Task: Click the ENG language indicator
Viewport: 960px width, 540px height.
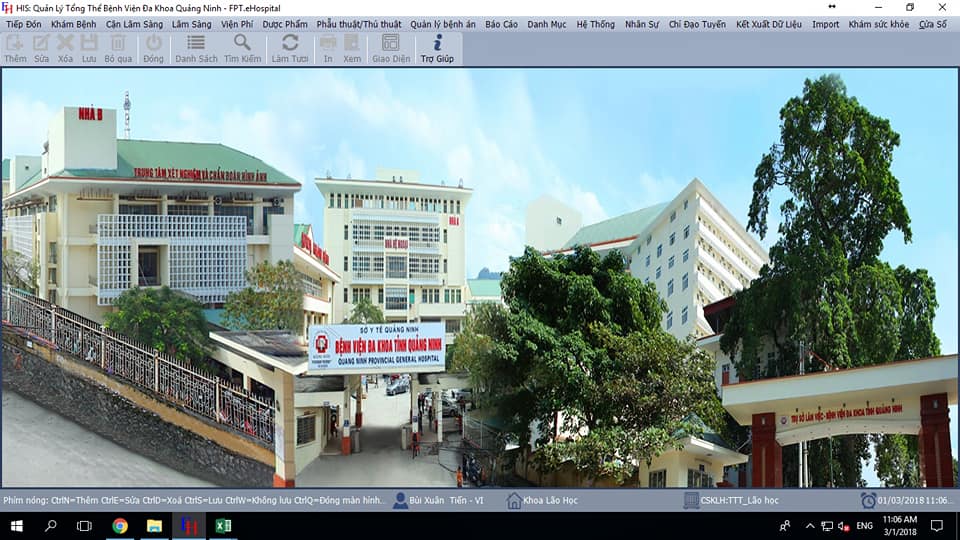Action: point(864,526)
